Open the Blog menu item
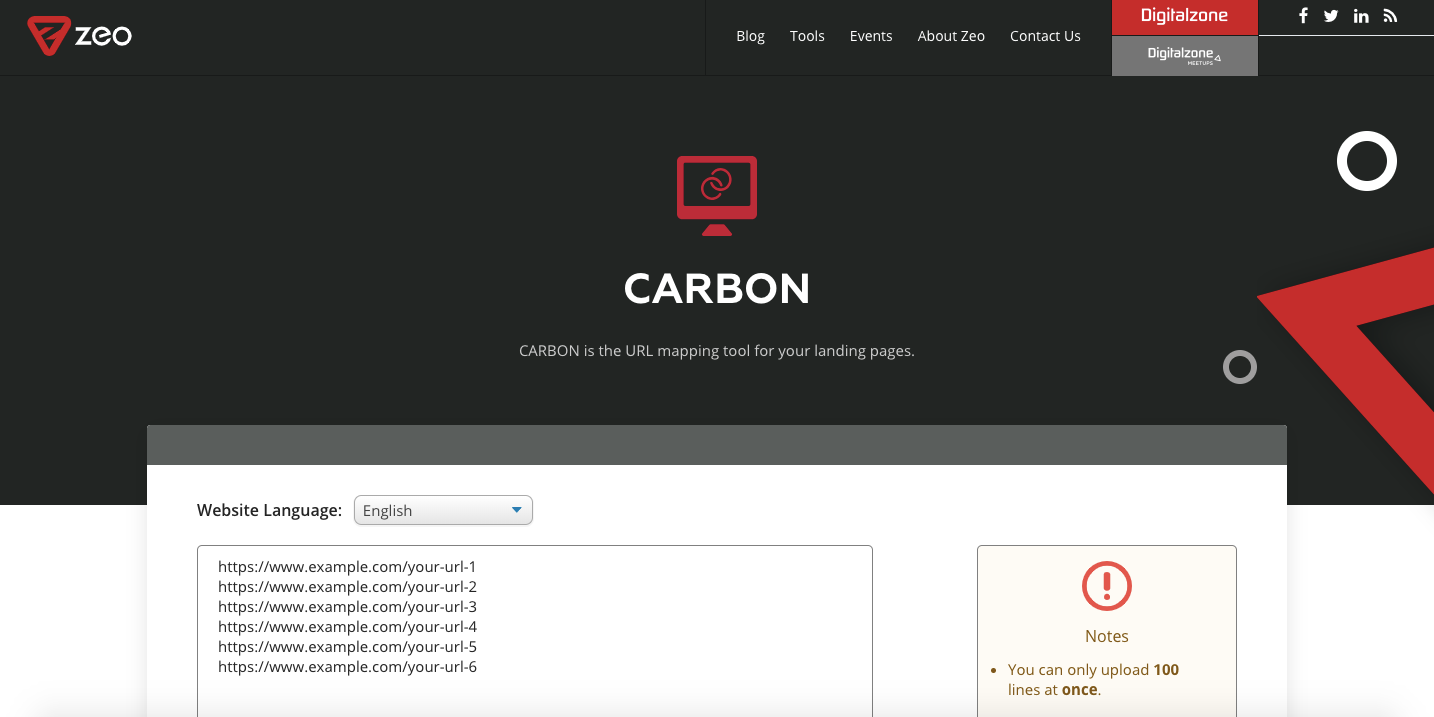 click(x=750, y=36)
